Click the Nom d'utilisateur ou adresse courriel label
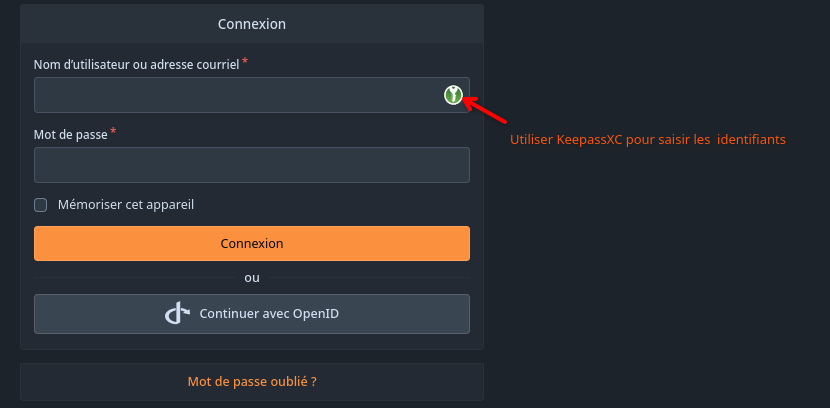 coord(137,65)
